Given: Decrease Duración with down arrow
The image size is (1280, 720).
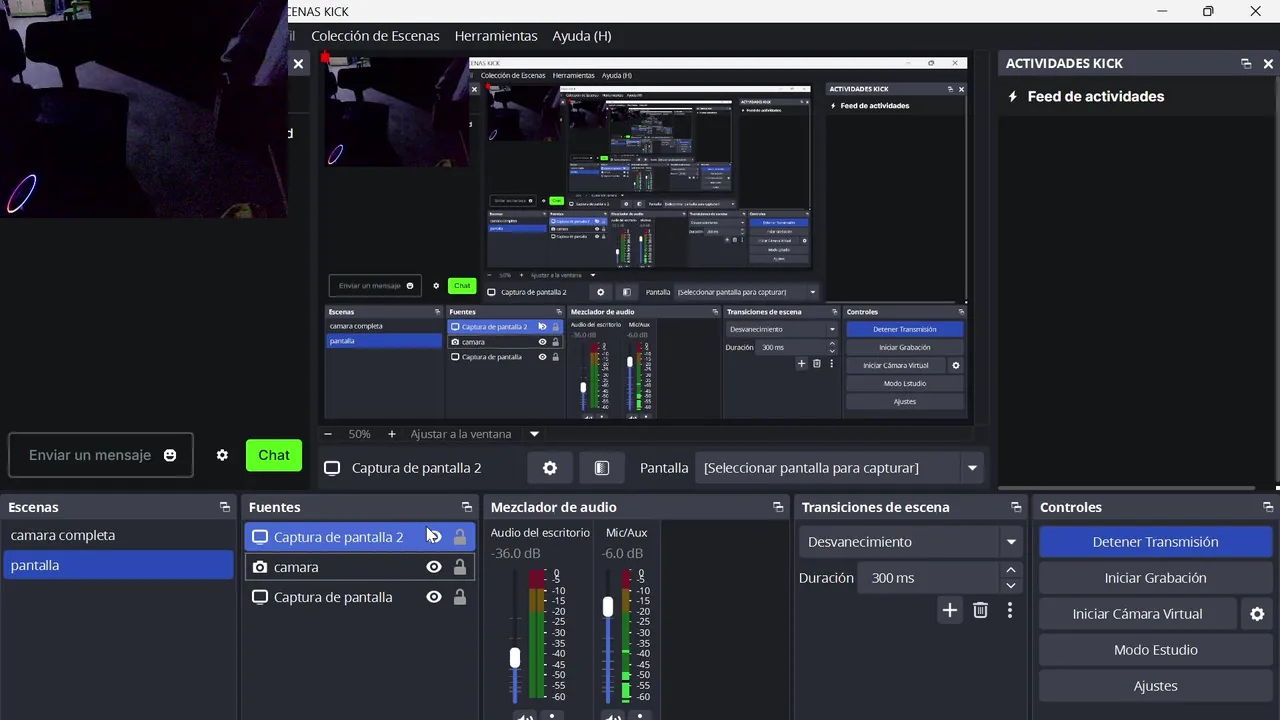Looking at the screenshot, I should click(x=1011, y=585).
